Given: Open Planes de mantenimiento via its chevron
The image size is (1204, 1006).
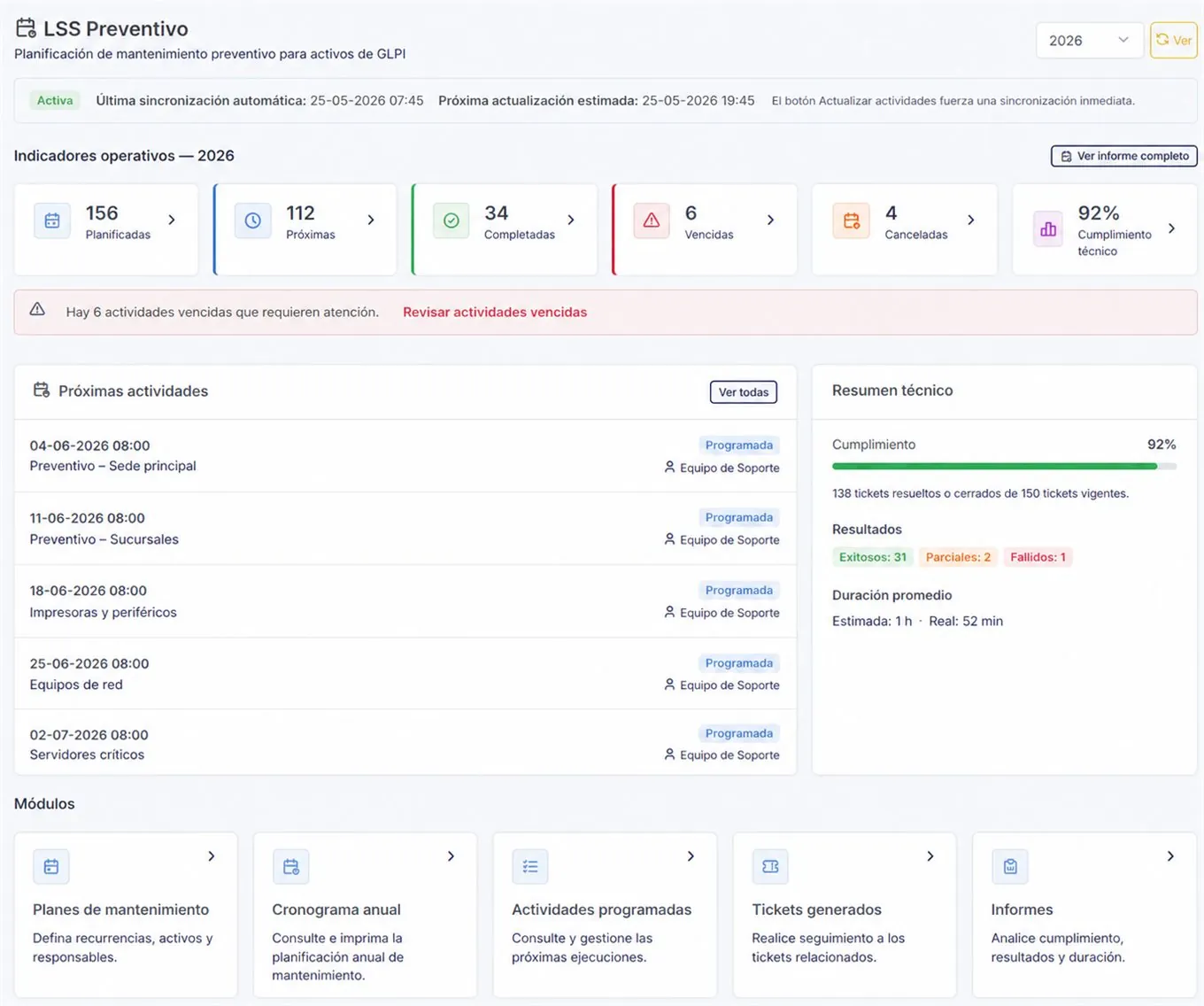Looking at the screenshot, I should tap(212, 856).
